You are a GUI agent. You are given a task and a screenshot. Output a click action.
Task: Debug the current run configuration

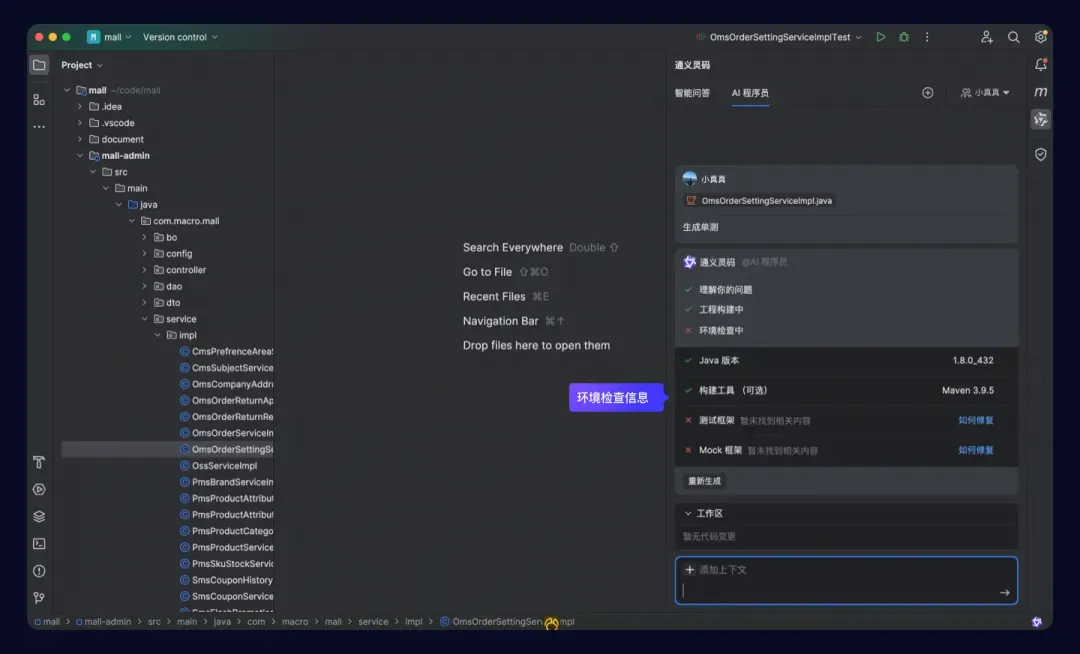click(x=904, y=37)
